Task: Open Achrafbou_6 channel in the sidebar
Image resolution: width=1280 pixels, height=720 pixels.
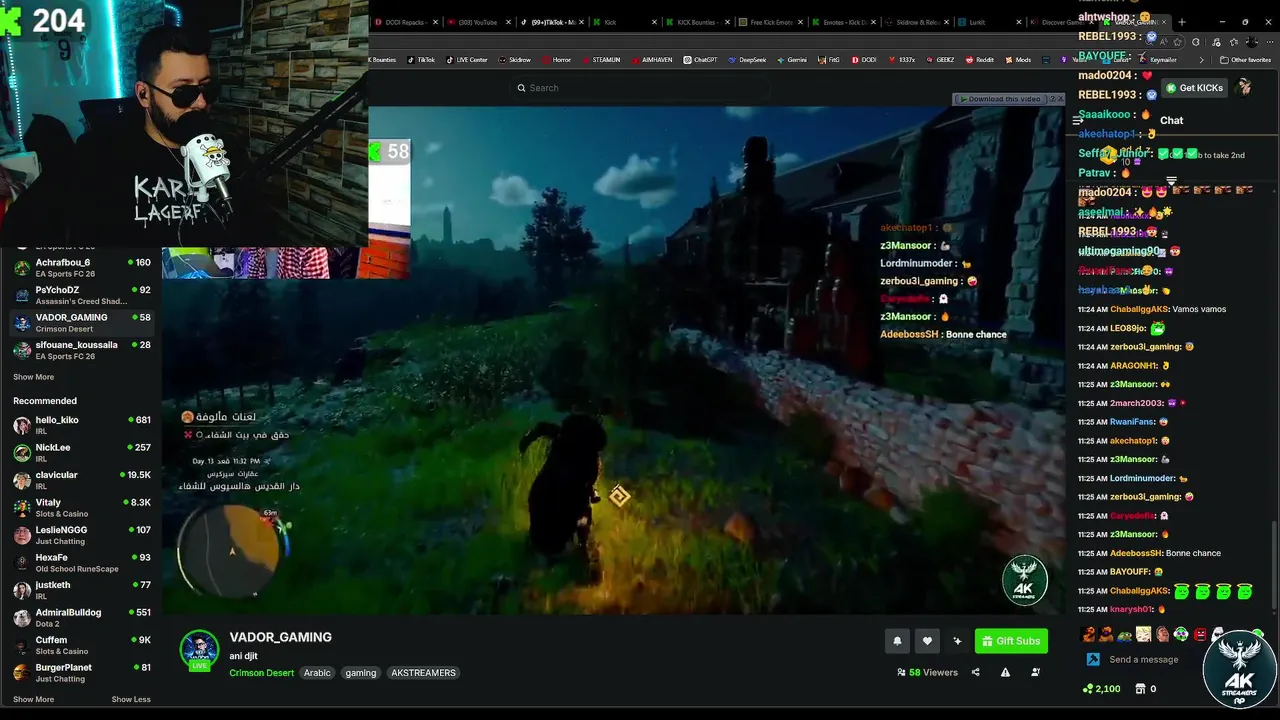Action: click(x=80, y=268)
